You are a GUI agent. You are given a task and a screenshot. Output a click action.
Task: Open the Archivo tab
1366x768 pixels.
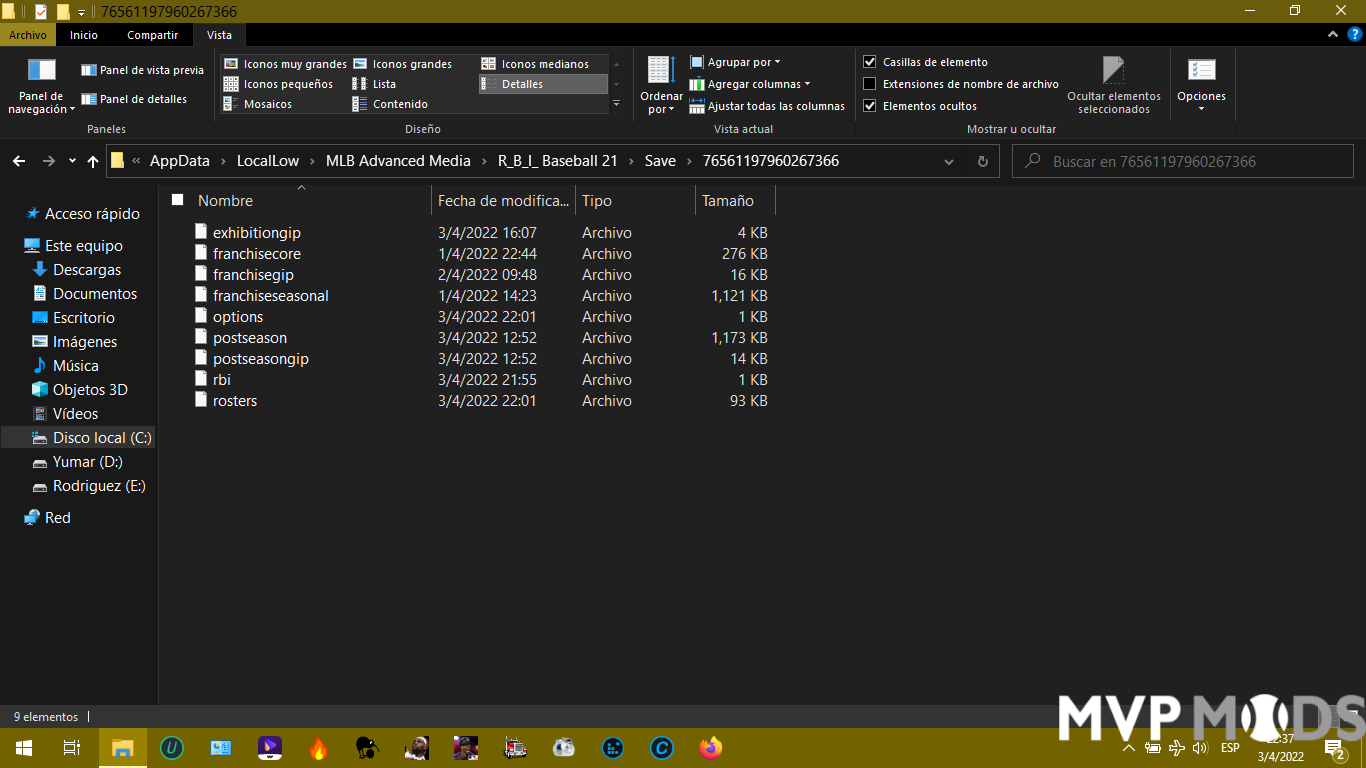28,35
